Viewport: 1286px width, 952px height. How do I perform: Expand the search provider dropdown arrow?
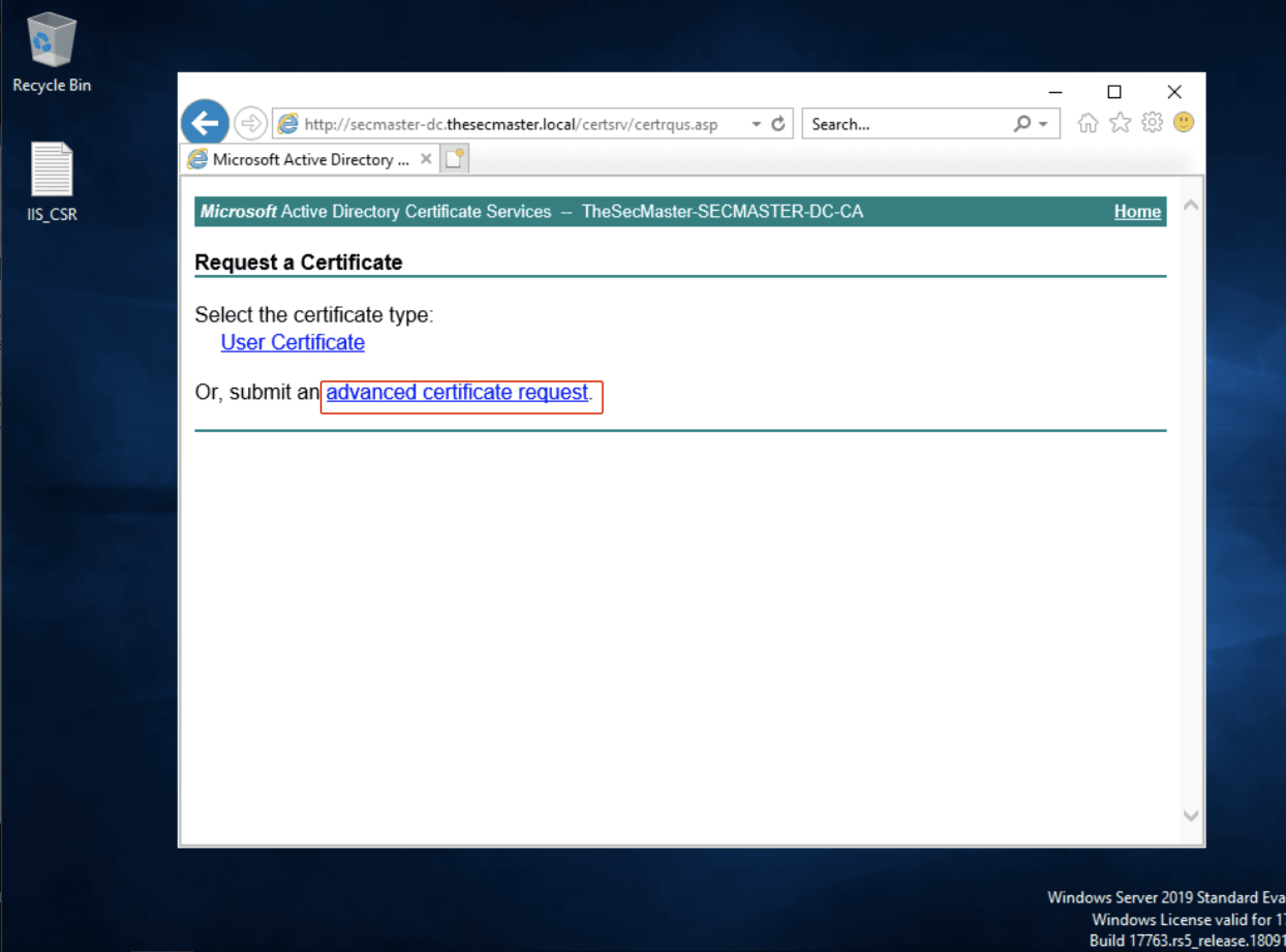(x=1043, y=124)
